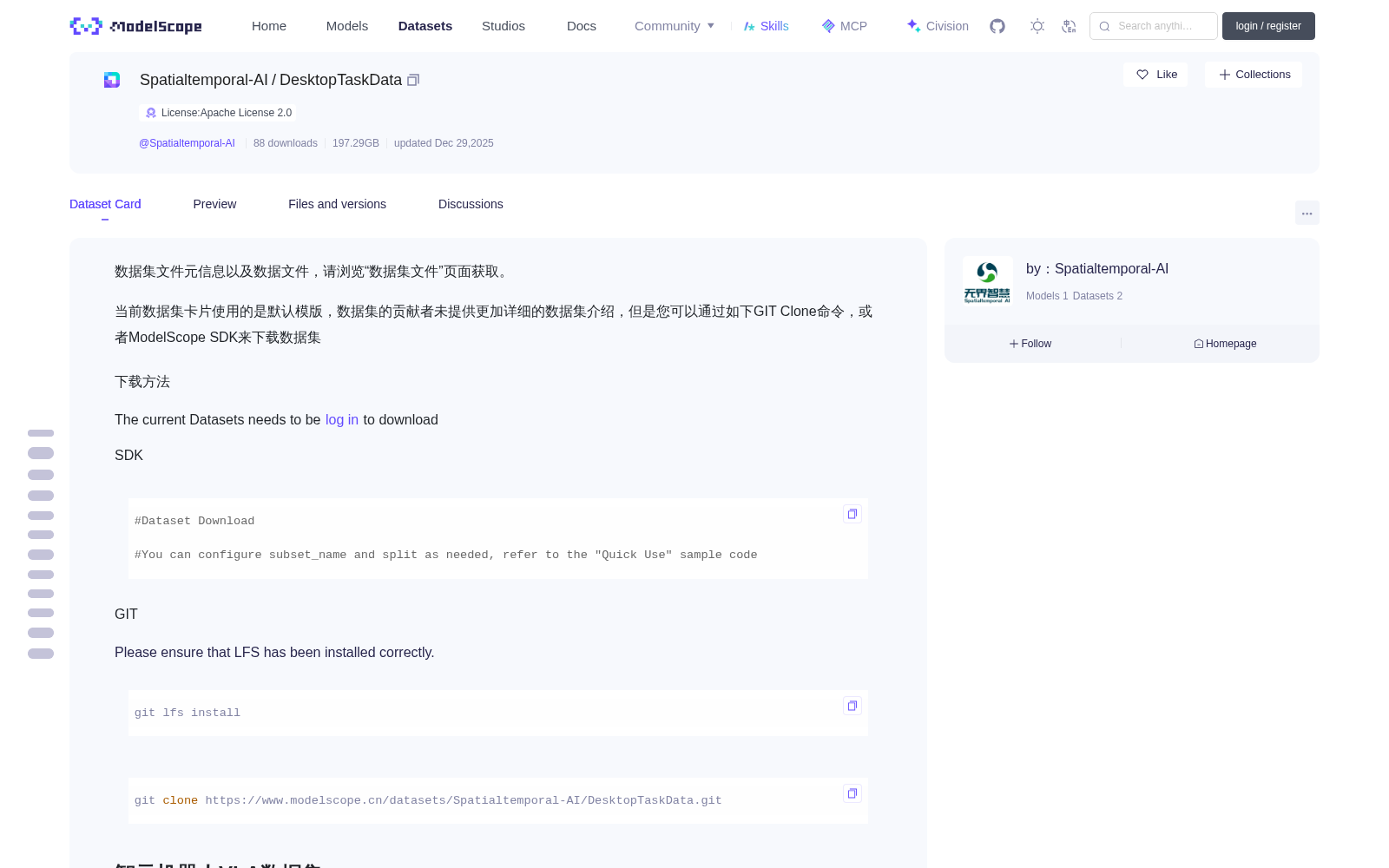Viewport: 1389px width, 868px height.
Task: Open the three-dots more options menu
Action: (1307, 214)
